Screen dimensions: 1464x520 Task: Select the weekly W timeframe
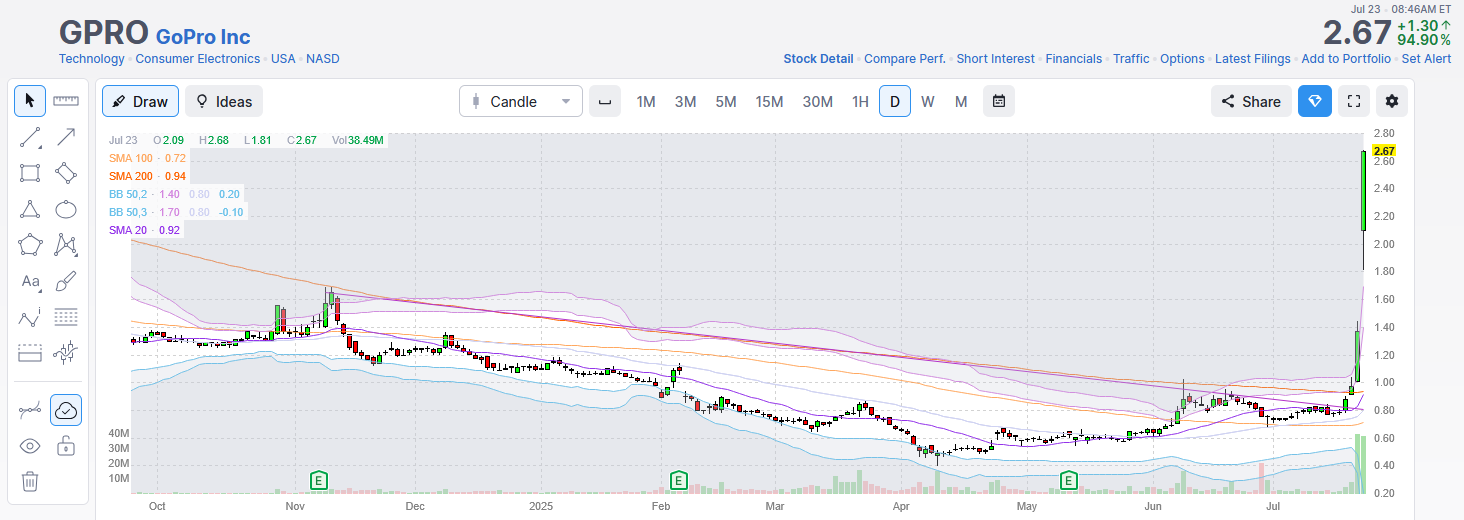point(928,101)
